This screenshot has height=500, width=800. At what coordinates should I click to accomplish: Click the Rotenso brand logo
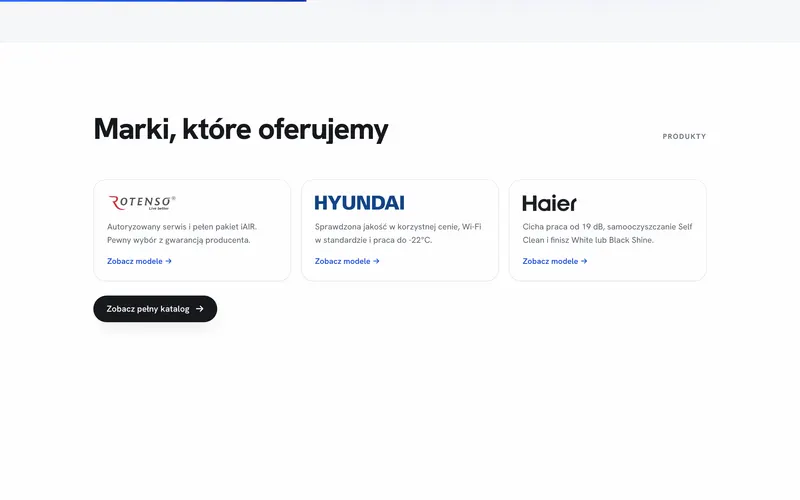click(x=142, y=203)
